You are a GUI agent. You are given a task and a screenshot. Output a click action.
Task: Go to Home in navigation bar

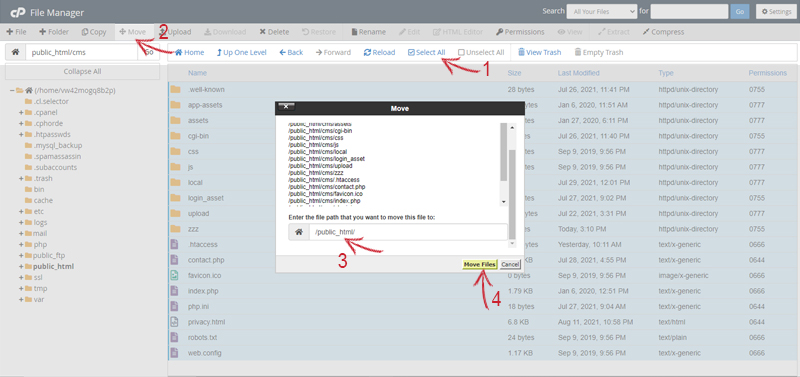pos(189,52)
